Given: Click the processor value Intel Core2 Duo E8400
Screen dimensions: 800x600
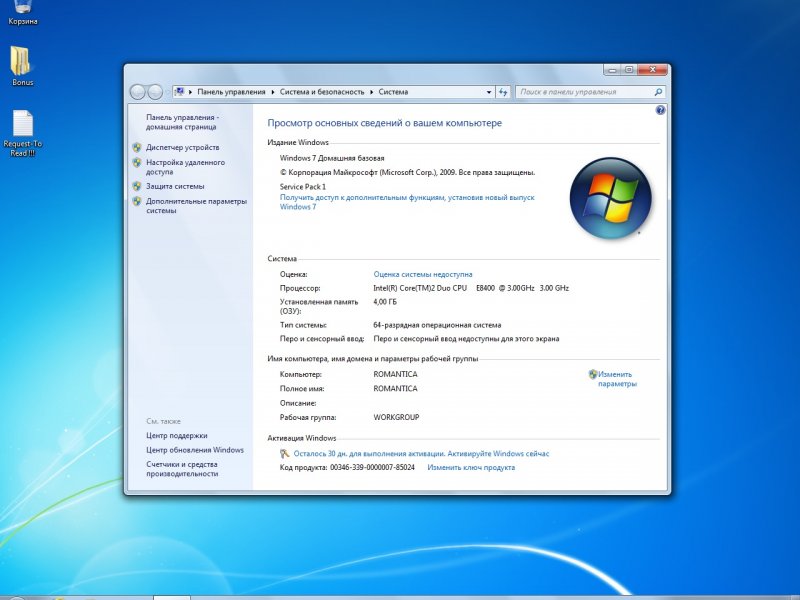Looking at the screenshot, I should 471,288.
